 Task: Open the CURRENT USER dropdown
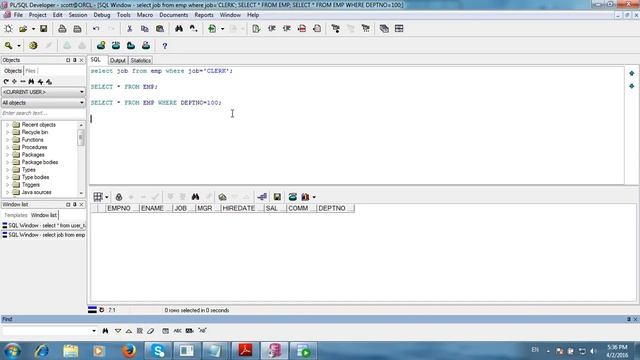(43, 92)
